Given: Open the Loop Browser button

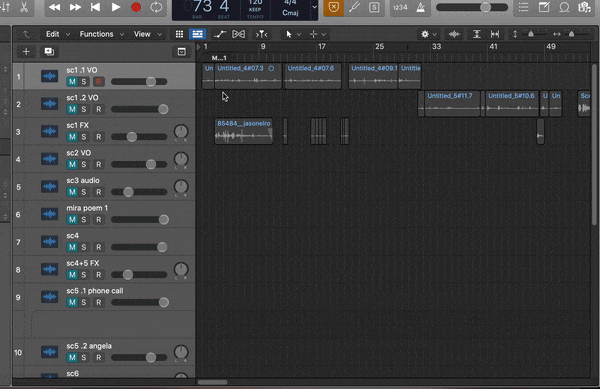Looking at the screenshot, I should point(564,7).
